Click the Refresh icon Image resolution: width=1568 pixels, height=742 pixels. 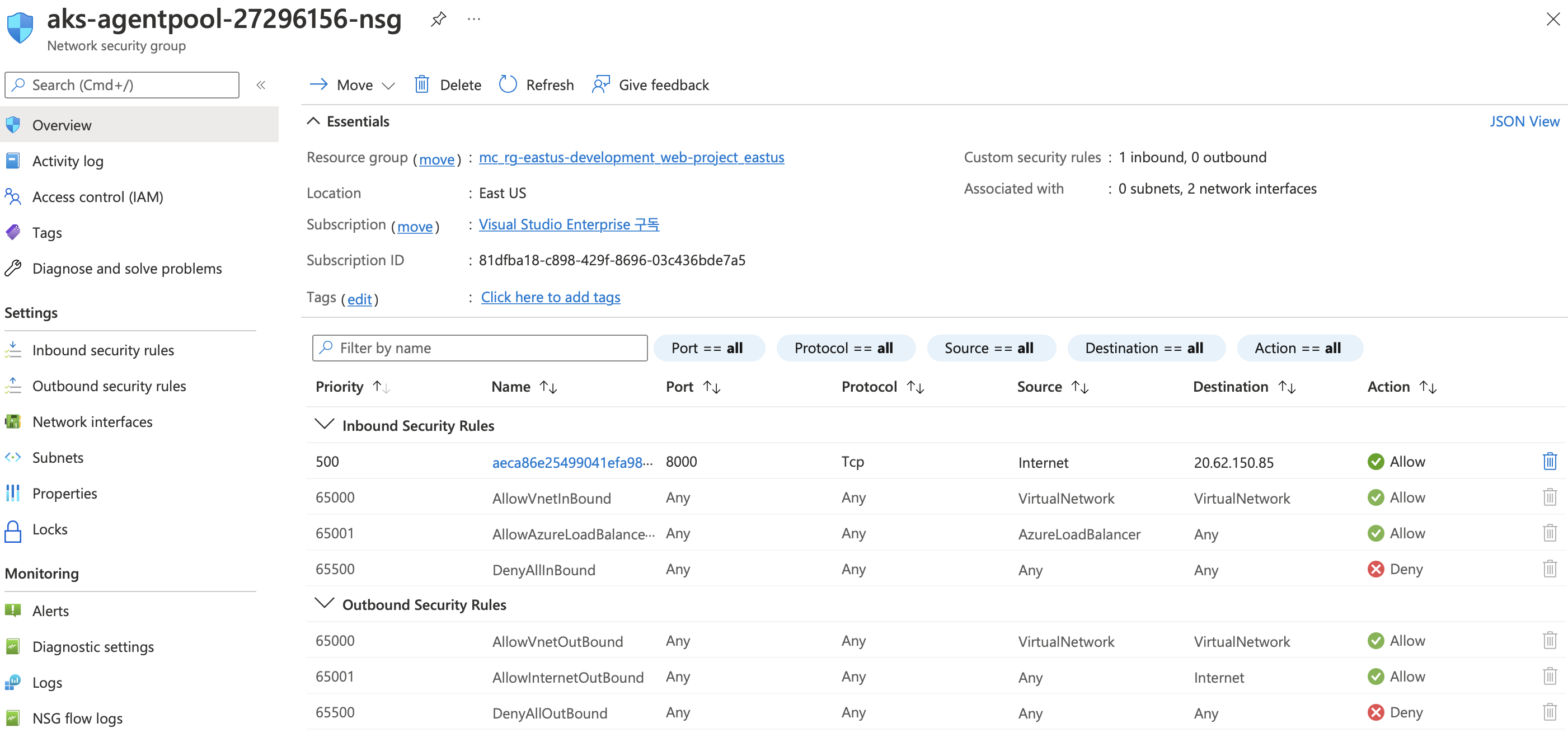[x=508, y=84]
